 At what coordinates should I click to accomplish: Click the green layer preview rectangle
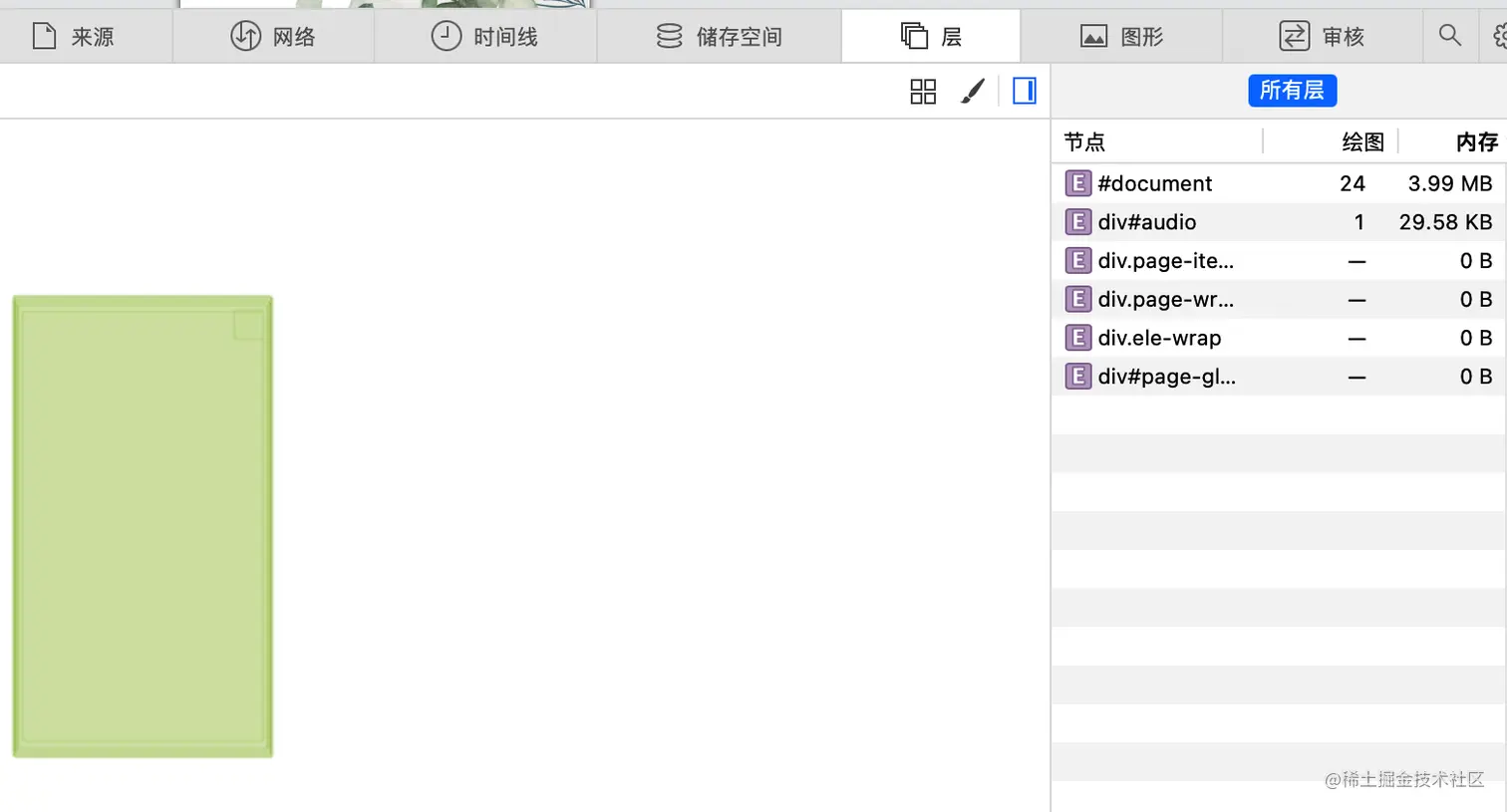[142, 525]
